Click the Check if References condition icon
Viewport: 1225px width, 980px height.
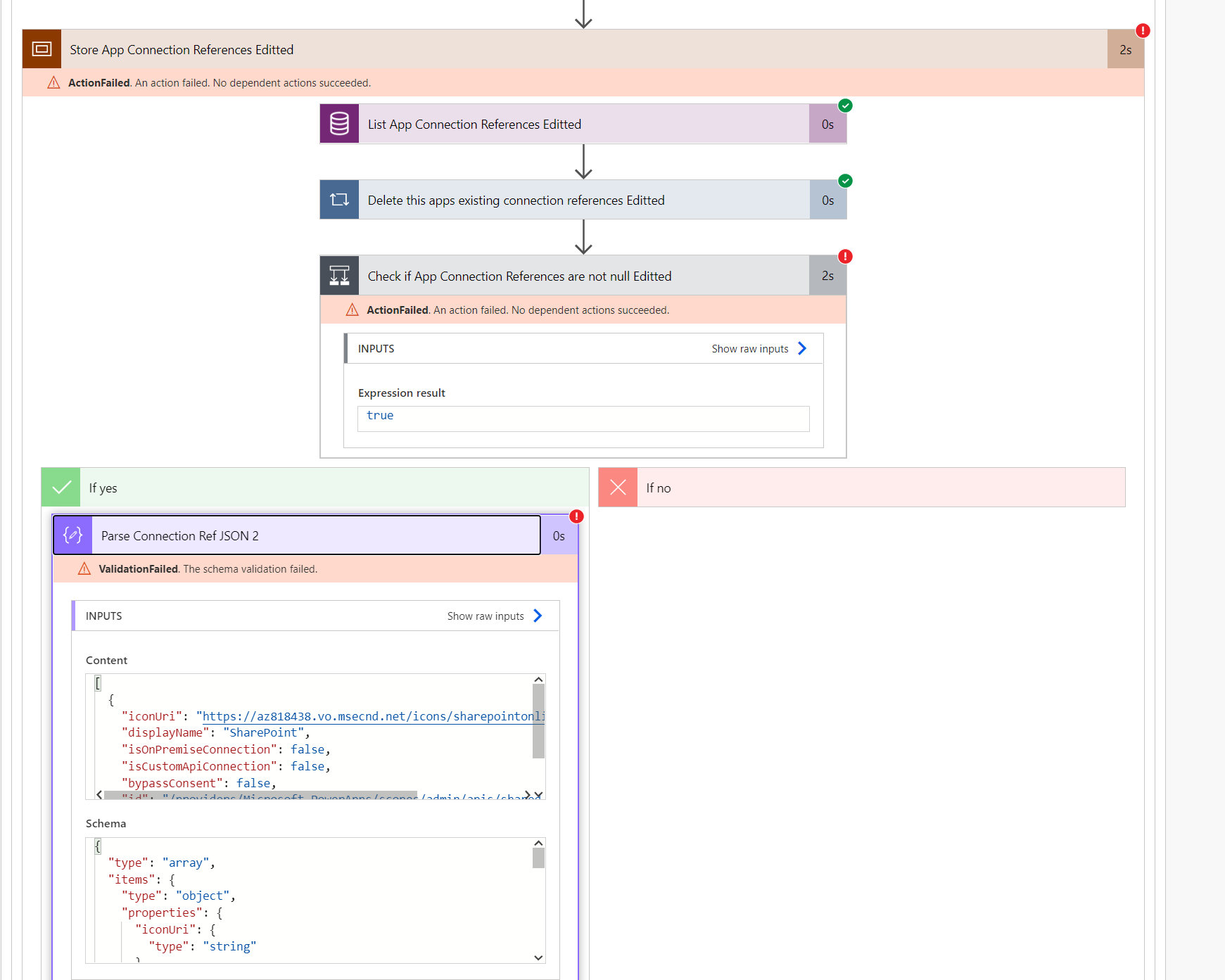(x=339, y=275)
